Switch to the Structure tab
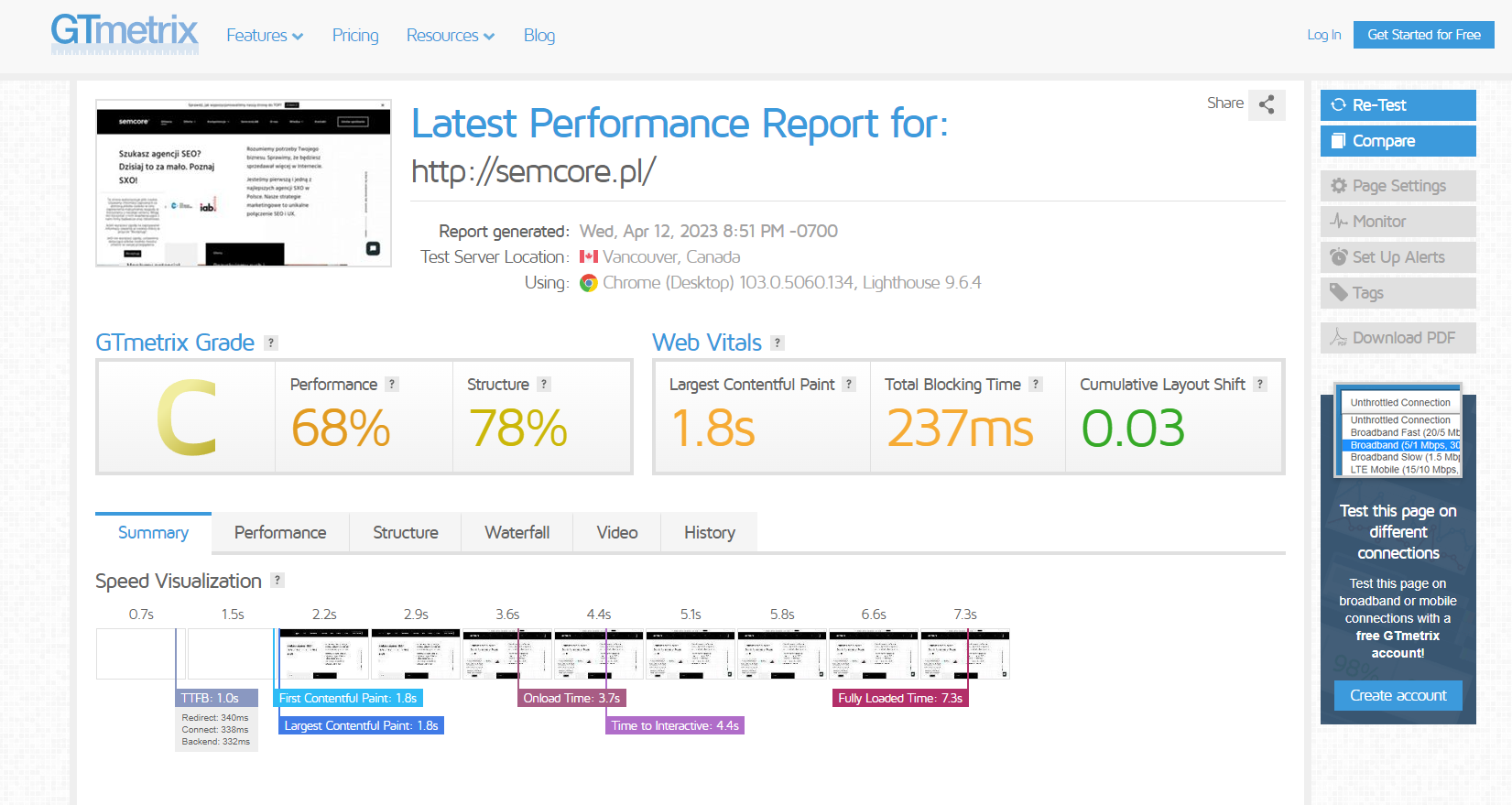 (406, 532)
